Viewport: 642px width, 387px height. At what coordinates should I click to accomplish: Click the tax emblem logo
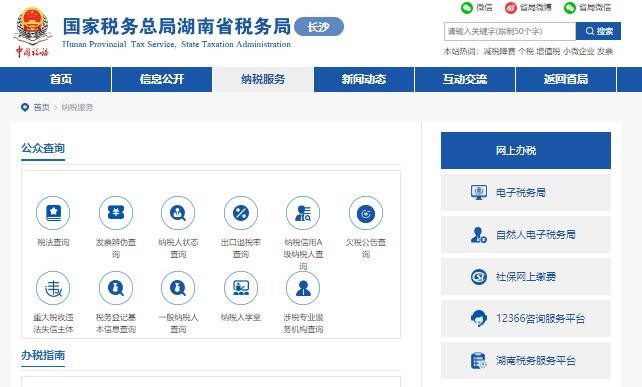pyautogui.click(x=32, y=32)
